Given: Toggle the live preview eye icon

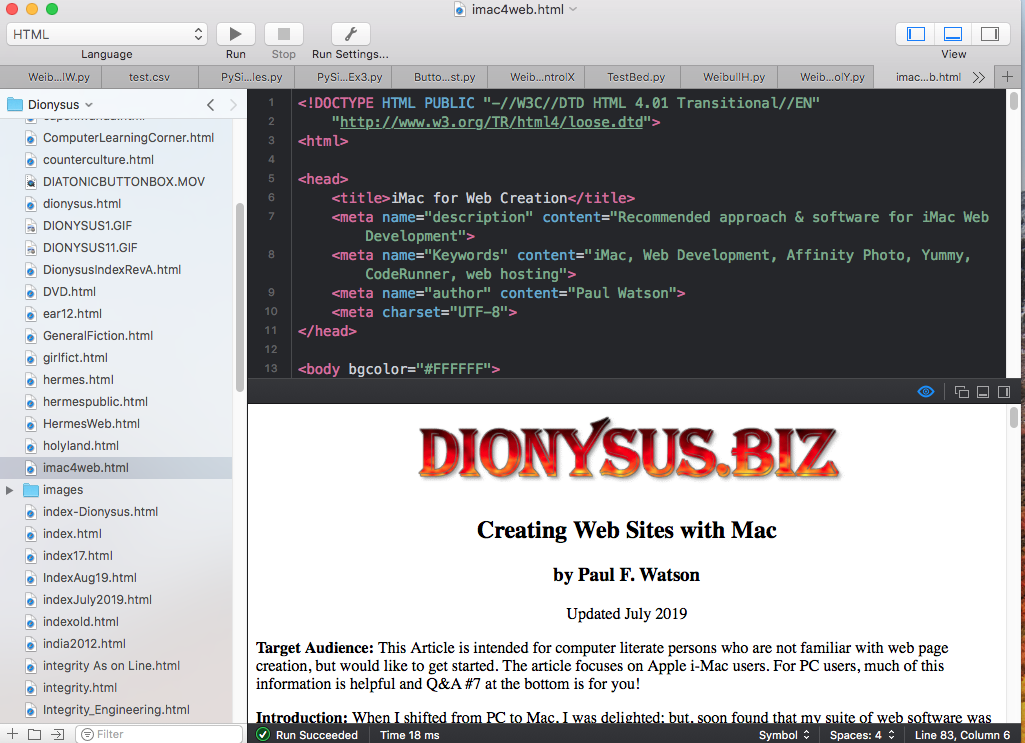Looking at the screenshot, I should (925, 391).
